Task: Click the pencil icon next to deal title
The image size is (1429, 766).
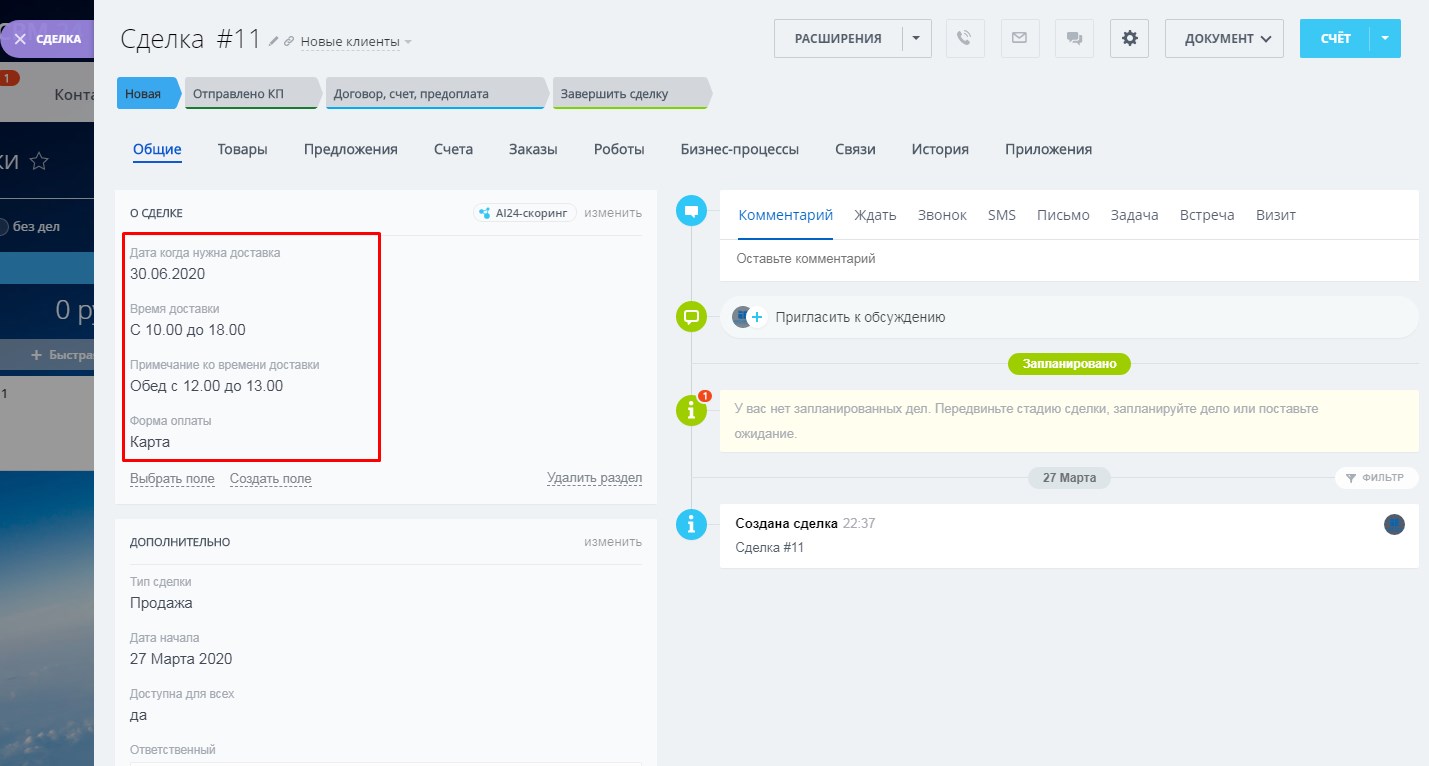Action: point(274,41)
